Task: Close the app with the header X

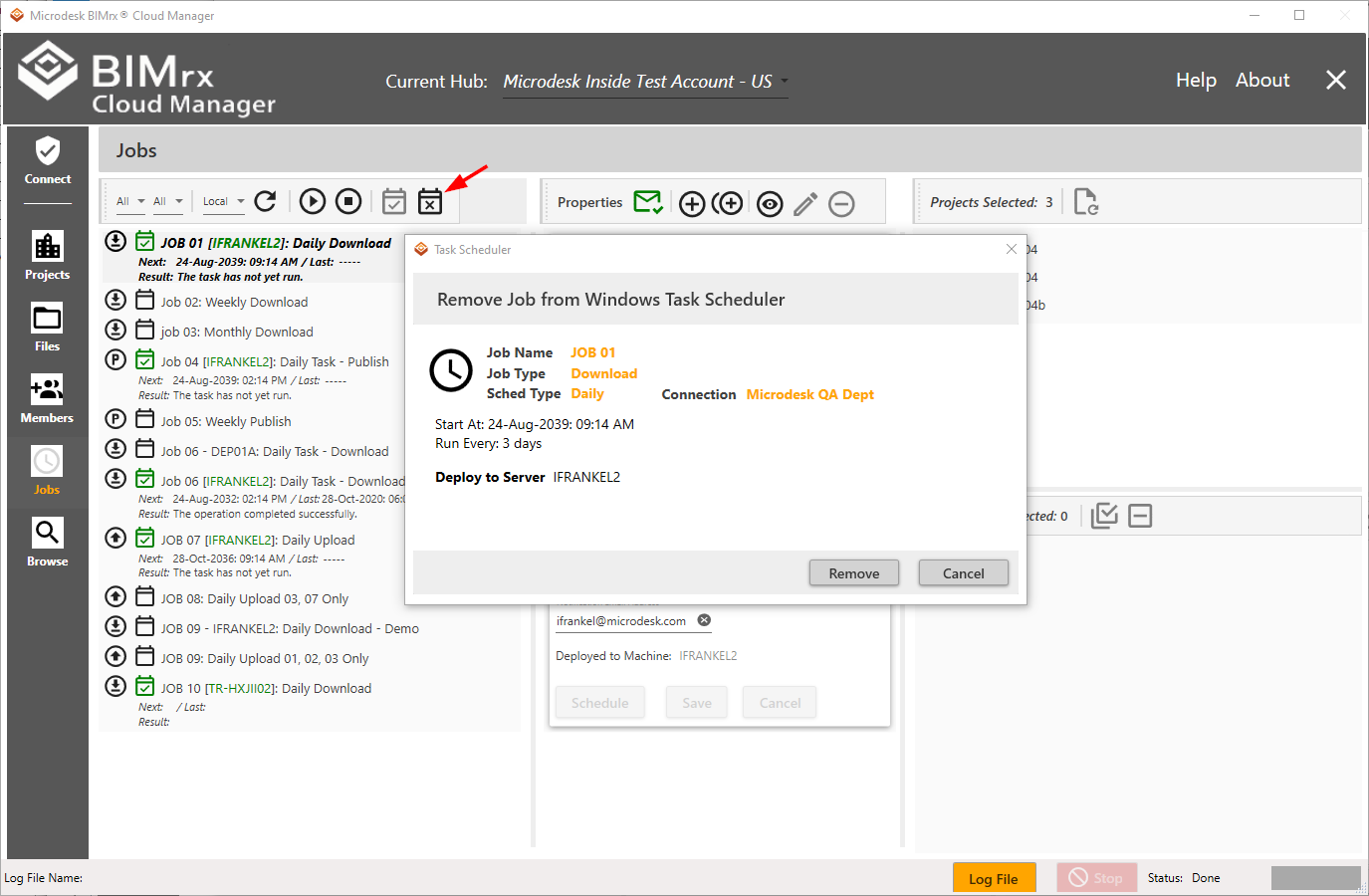Action: pos(1336,80)
